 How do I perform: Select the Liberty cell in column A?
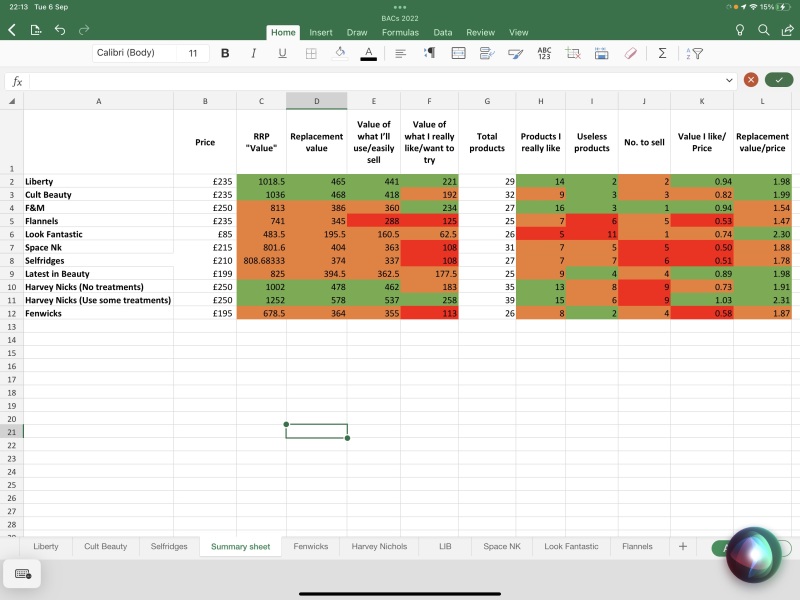click(x=98, y=182)
